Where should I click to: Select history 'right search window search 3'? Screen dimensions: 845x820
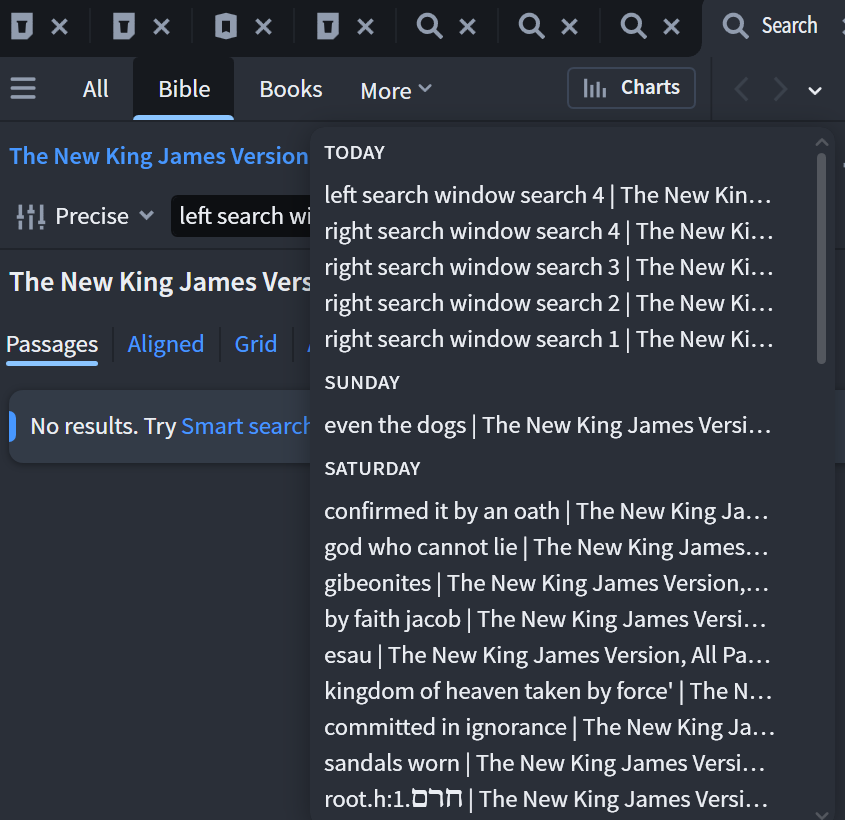pos(548,267)
